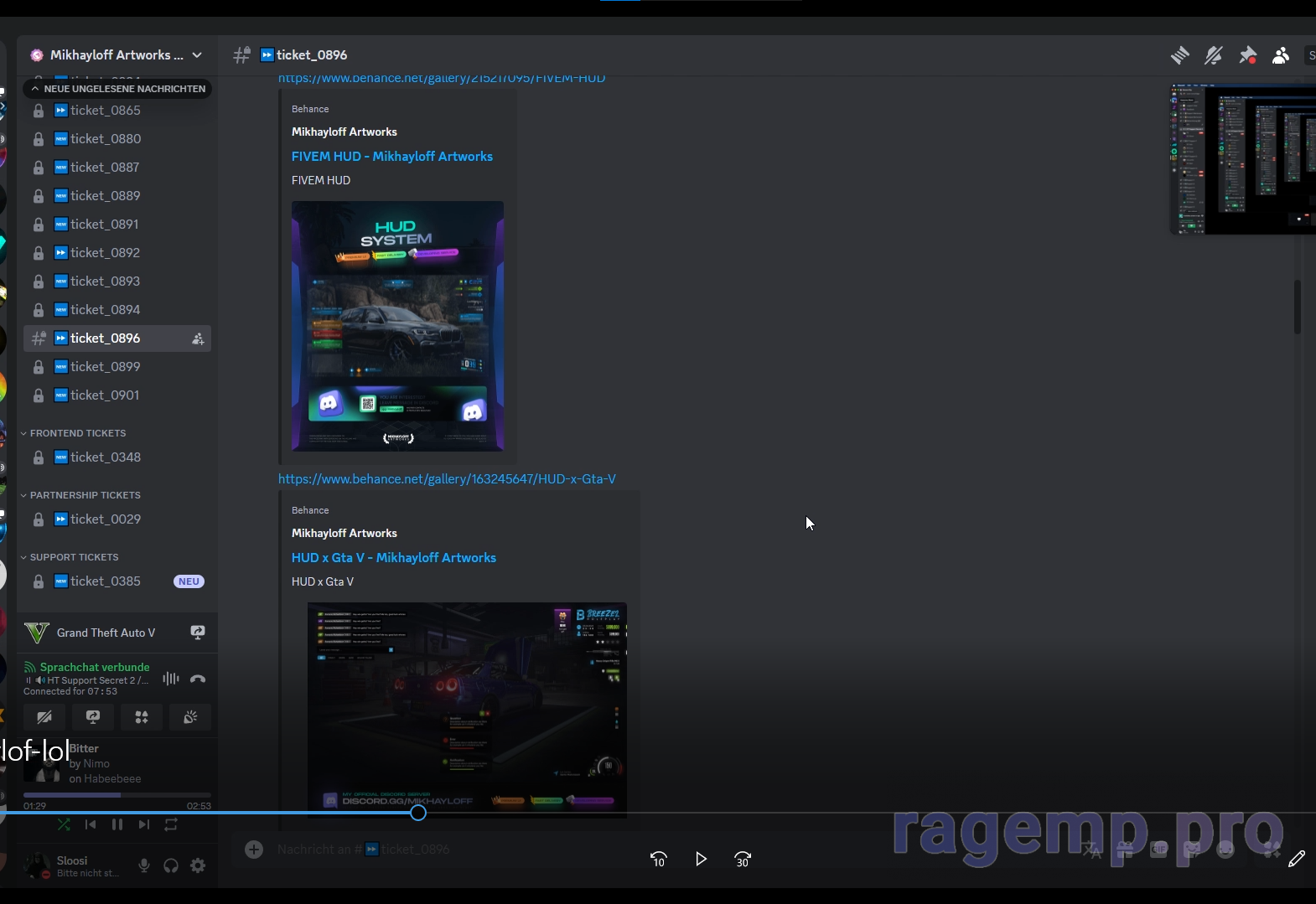This screenshot has height=904, width=1316.
Task: Open Mikhayloff Artworks server dropdown
Action: pyautogui.click(x=117, y=55)
